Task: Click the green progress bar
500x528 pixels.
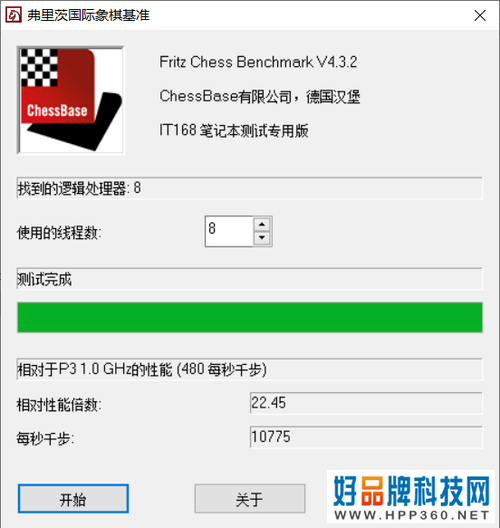Action: 250,317
